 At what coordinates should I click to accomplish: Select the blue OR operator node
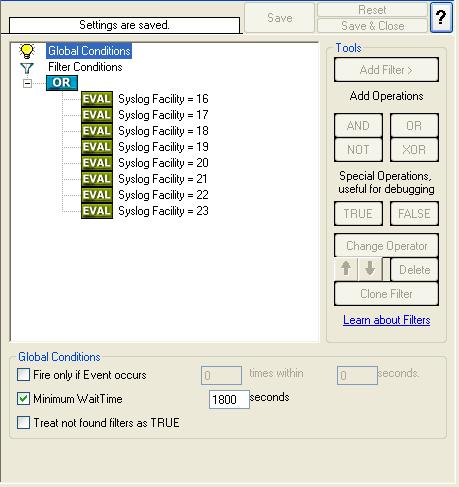(x=62, y=83)
